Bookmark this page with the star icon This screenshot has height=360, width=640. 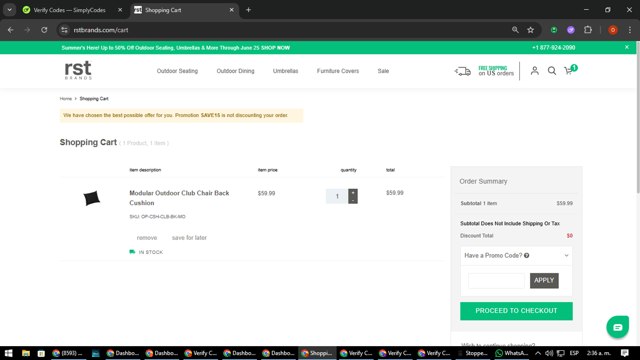coord(531,30)
